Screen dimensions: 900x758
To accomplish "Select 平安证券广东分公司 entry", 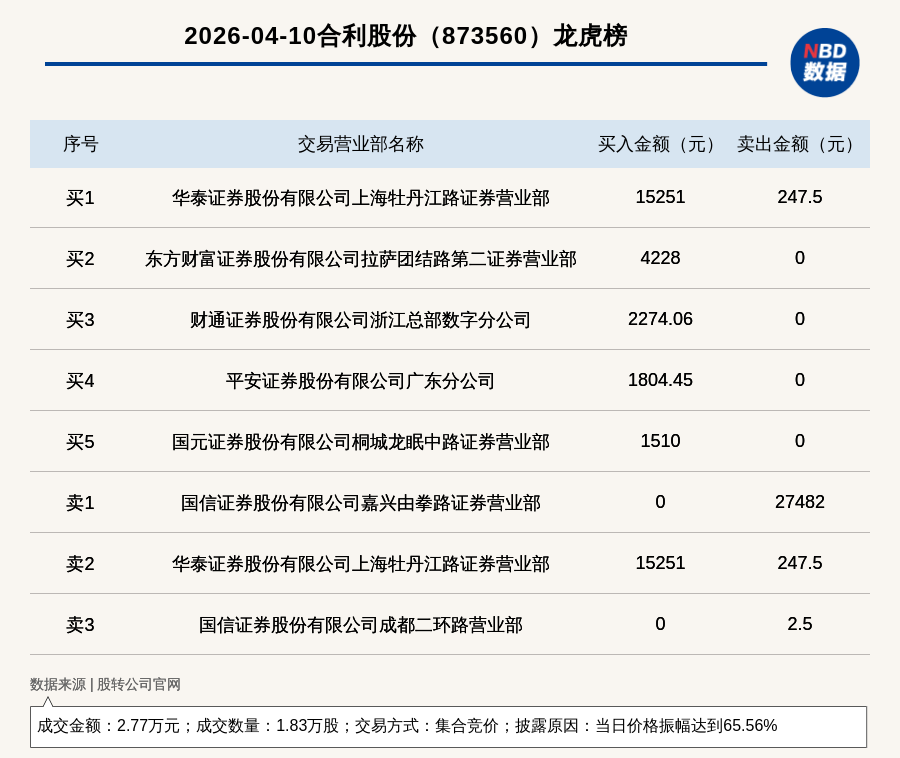I will (360, 381).
